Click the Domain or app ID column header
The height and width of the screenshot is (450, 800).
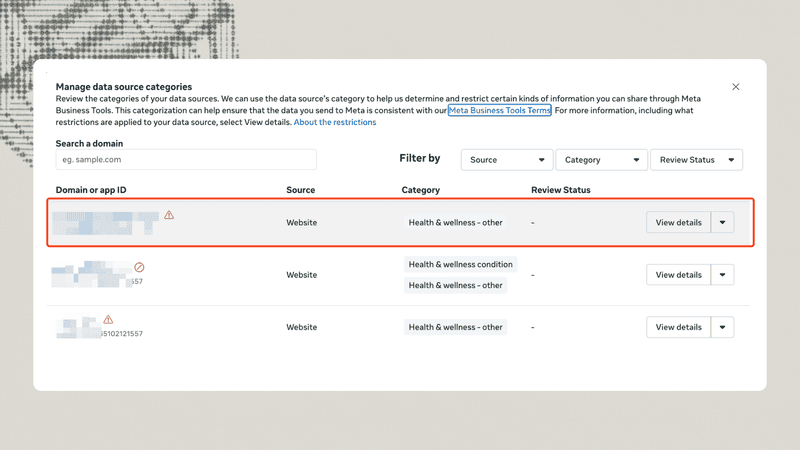(91, 190)
